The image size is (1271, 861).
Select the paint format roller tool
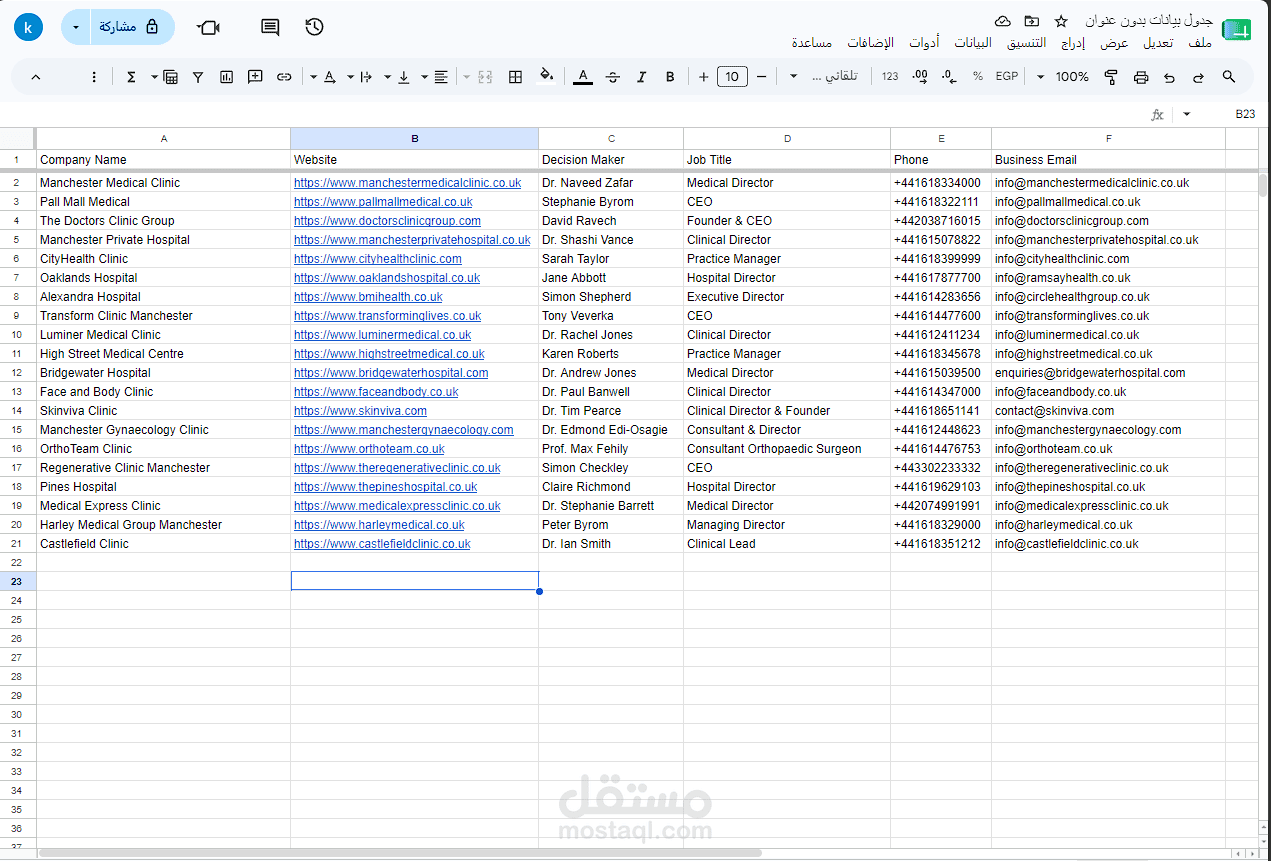pyautogui.click(x=1111, y=77)
